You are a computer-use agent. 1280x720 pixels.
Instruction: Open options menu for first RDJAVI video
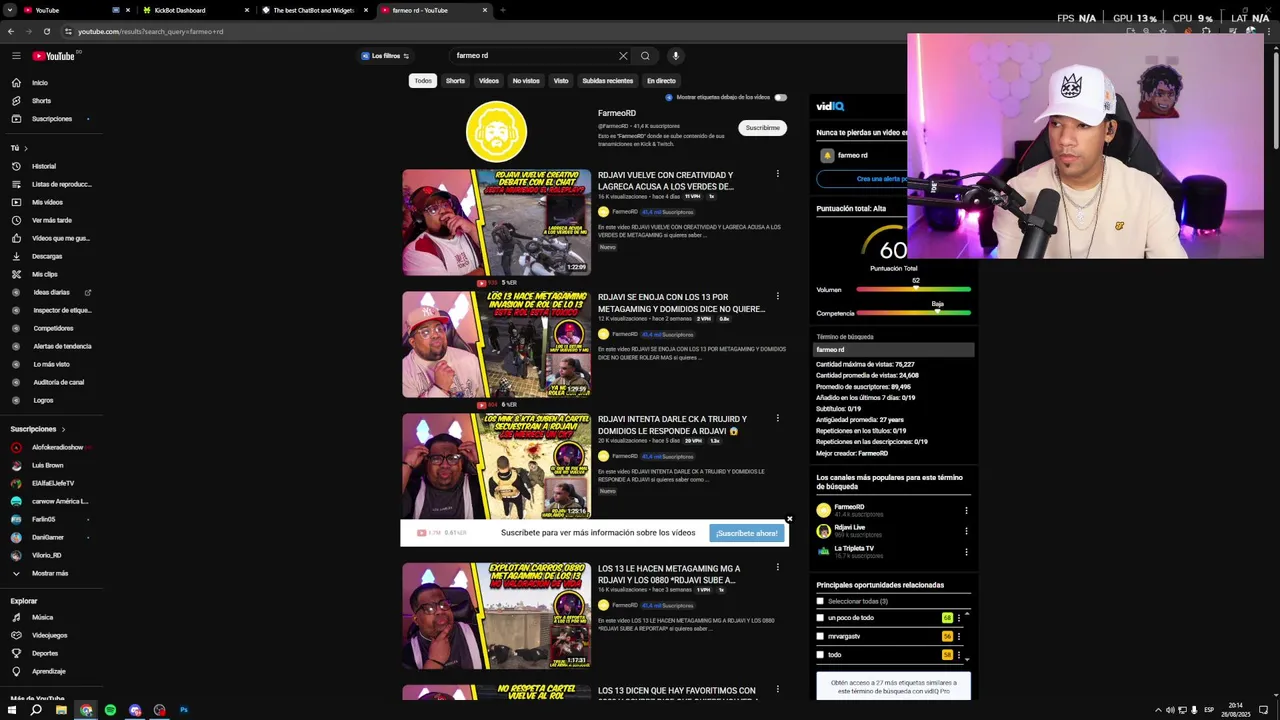pos(777,174)
